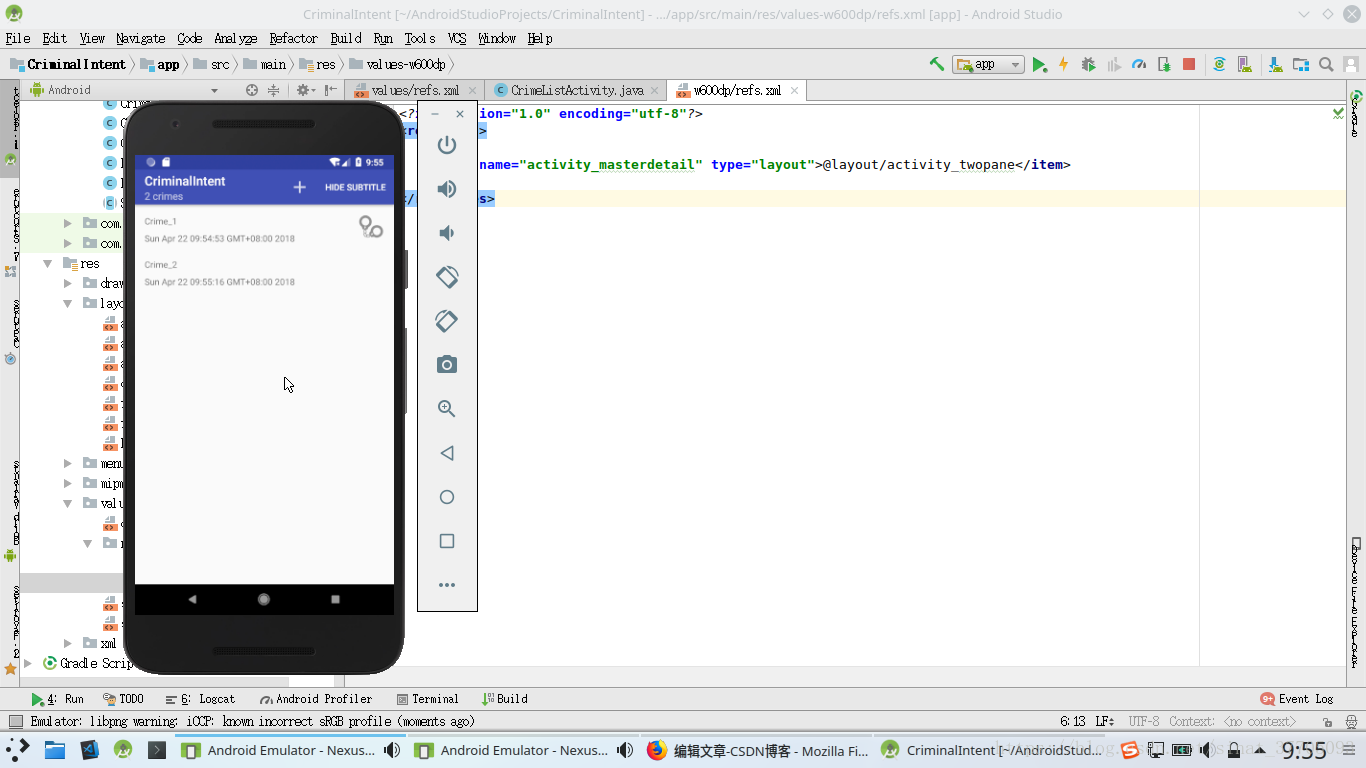Screen dimensions: 1366x768
Task: Collapse the layout folder node
Action: (x=68, y=303)
